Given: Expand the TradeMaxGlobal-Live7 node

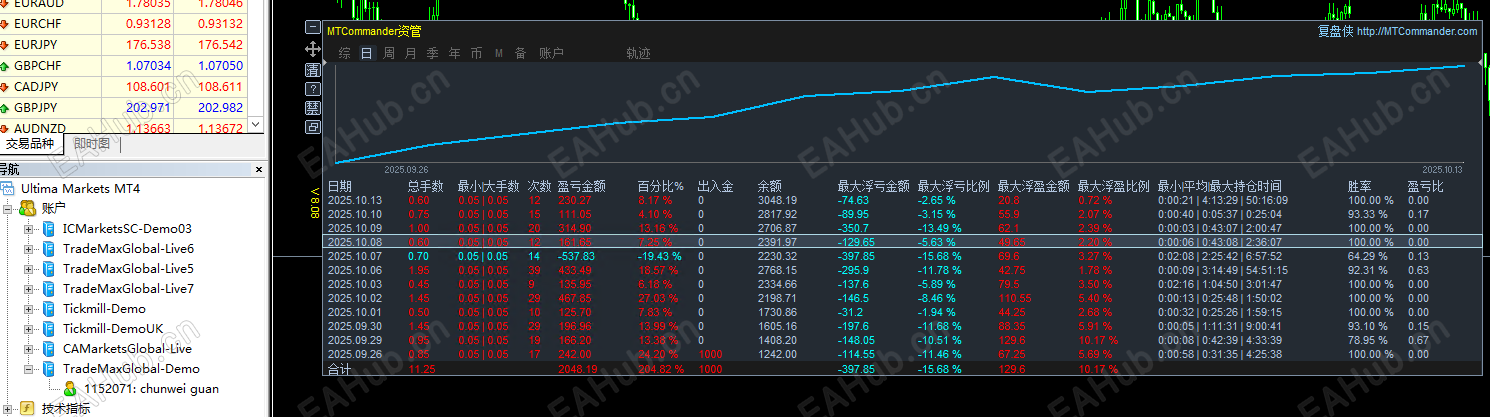Looking at the screenshot, I should (x=28, y=289).
